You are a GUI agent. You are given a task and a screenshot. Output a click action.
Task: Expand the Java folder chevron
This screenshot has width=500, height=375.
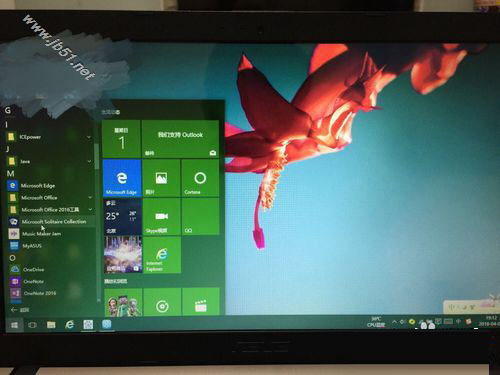(89, 161)
